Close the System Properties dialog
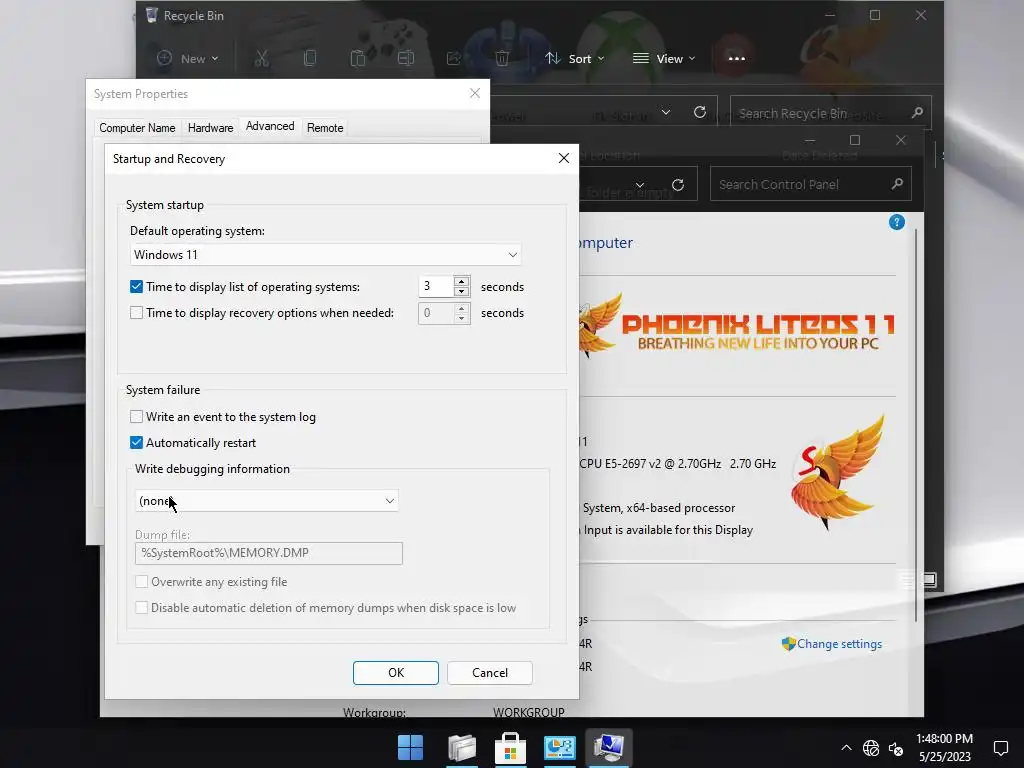The width and height of the screenshot is (1024, 768). coord(475,93)
